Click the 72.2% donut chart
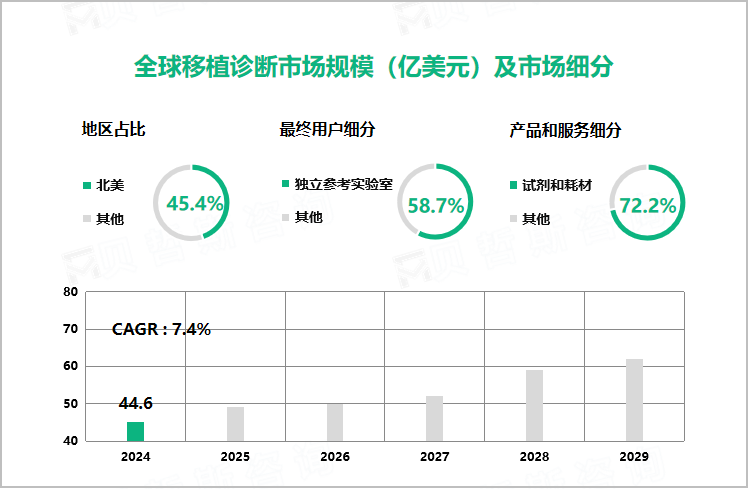Viewport: 750px width, 489px height. click(x=647, y=202)
